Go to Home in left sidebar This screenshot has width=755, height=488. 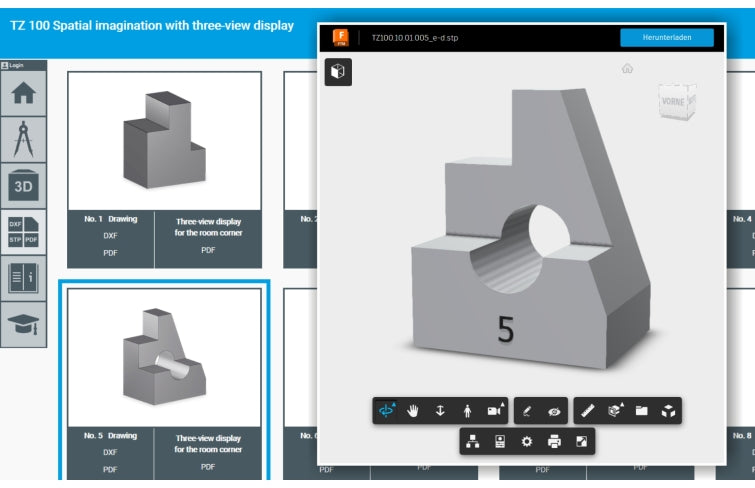pos(22,94)
